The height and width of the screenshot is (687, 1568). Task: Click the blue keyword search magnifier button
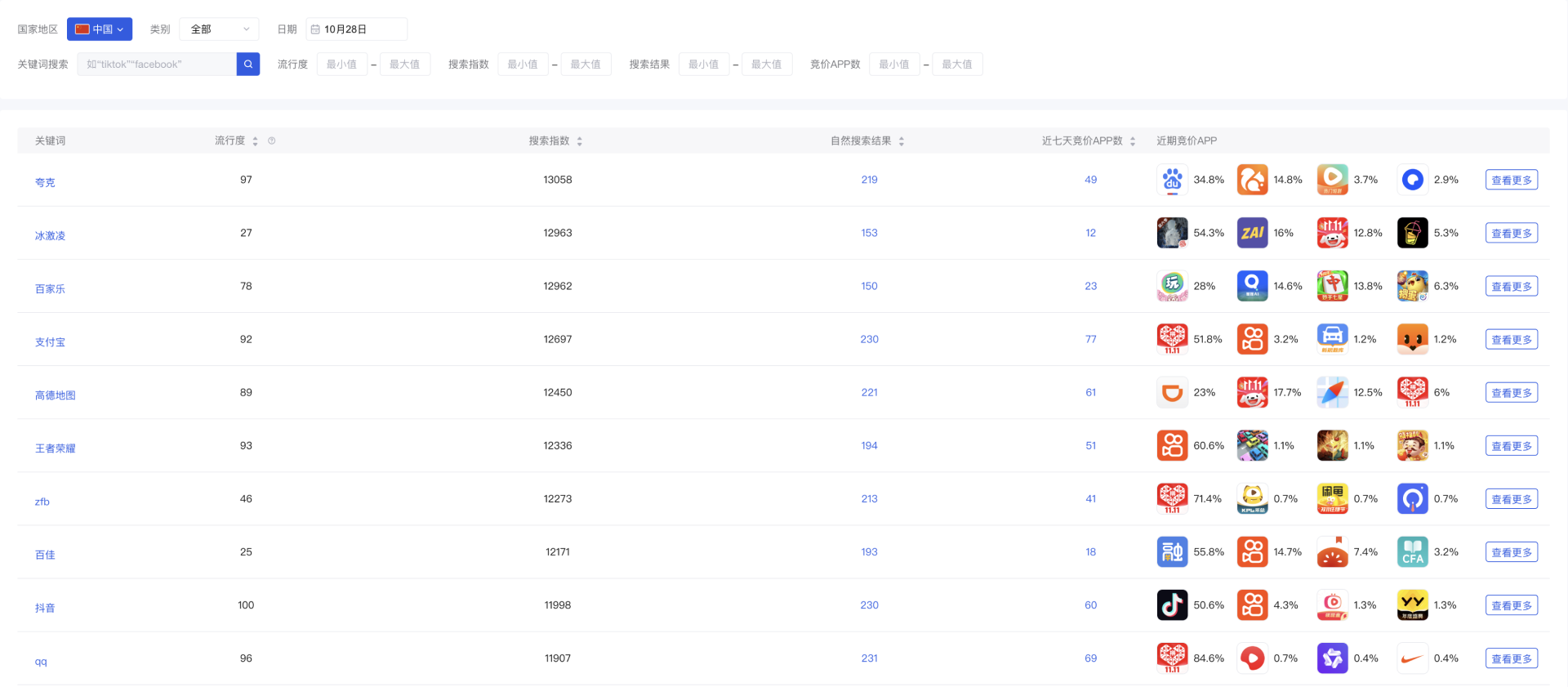pos(248,64)
